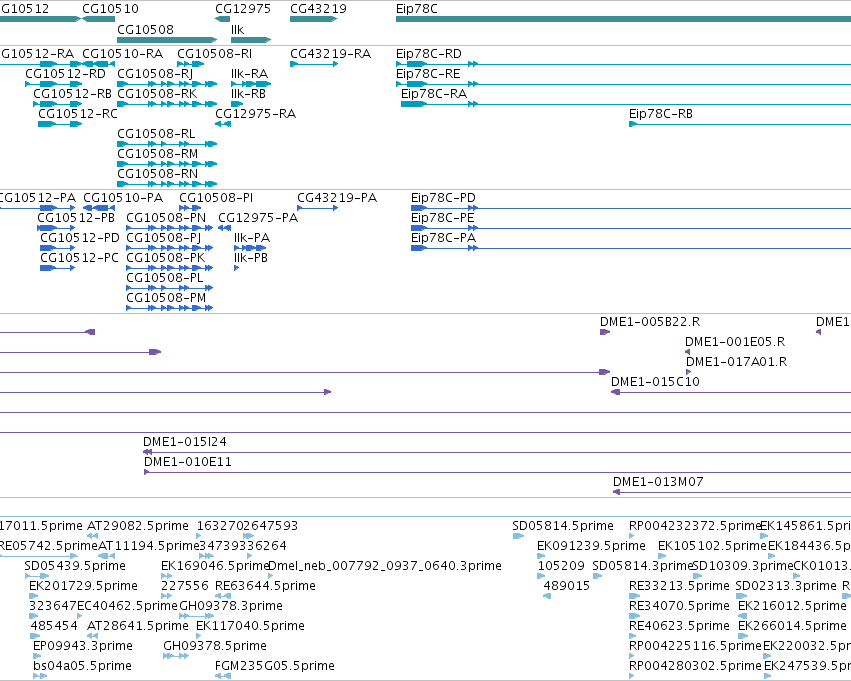
Task: Select transcript Eip78C-RE label
Action: click(x=428, y=74)
